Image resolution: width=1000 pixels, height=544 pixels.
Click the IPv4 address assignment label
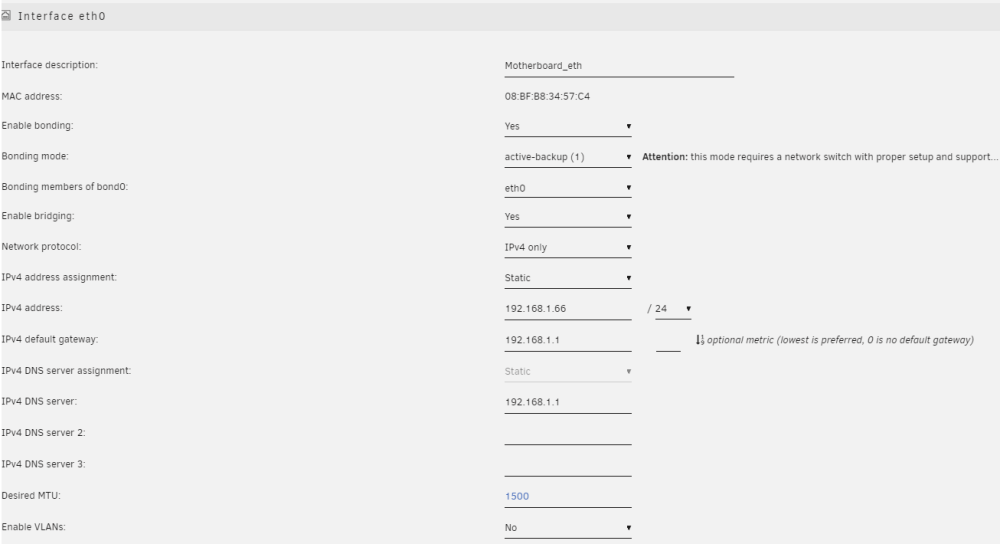pos(59,277)
